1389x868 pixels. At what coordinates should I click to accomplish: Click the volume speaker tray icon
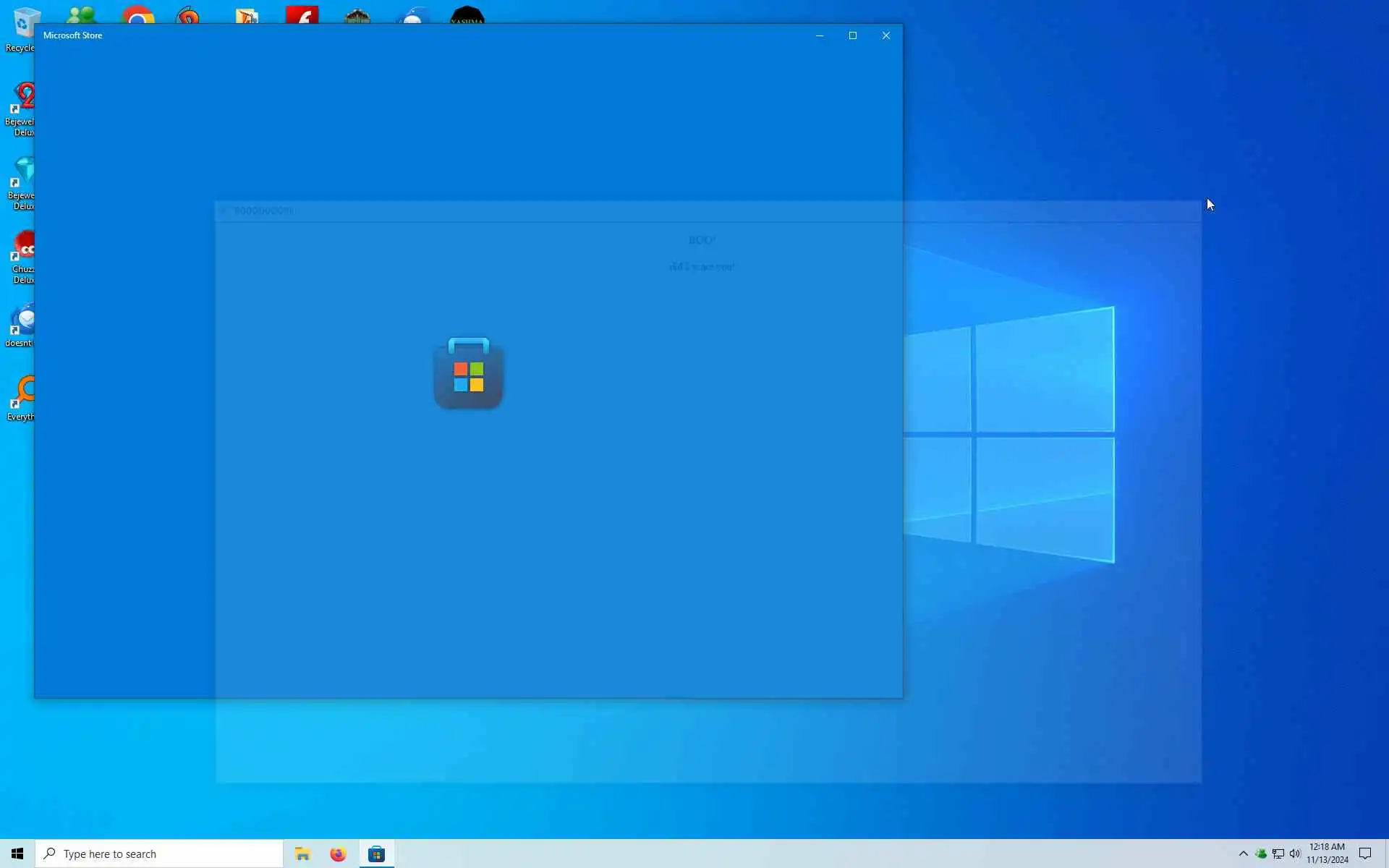point(1295,854)
